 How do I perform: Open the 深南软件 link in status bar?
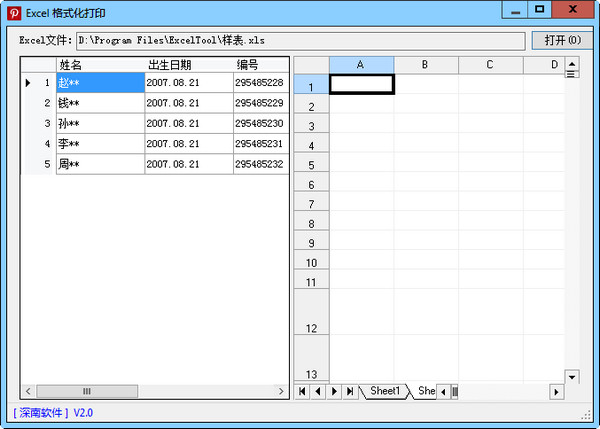[42, 412]
